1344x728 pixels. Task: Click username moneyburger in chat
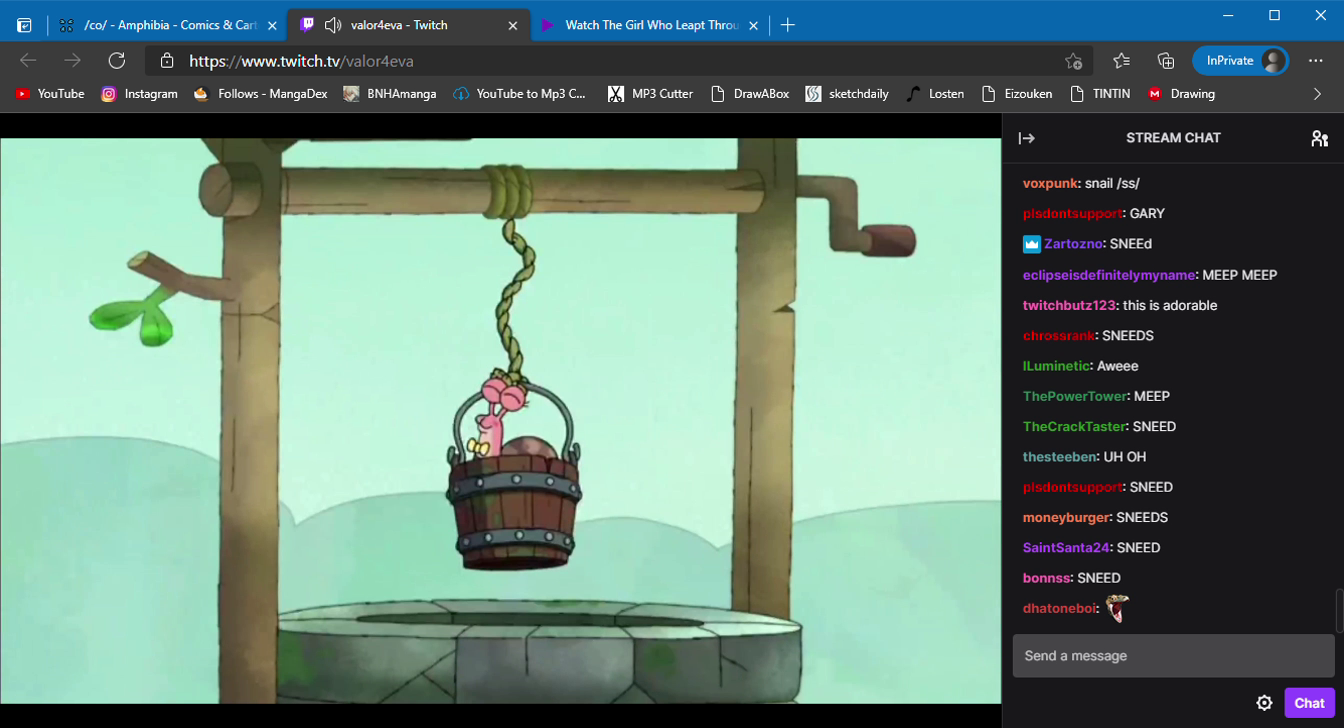click(1066, 517)
